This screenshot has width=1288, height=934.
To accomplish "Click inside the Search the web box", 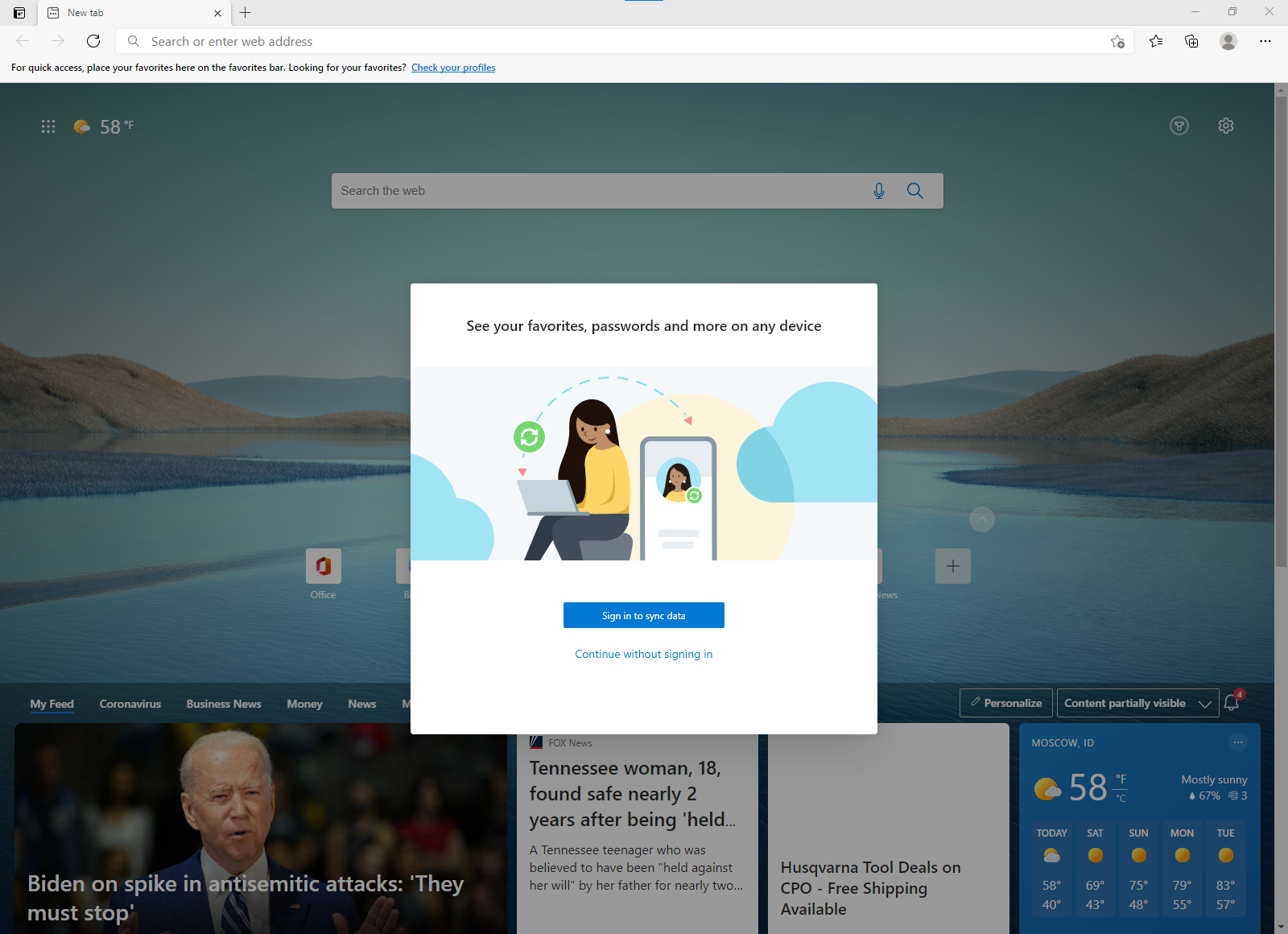I will point(563,191).
